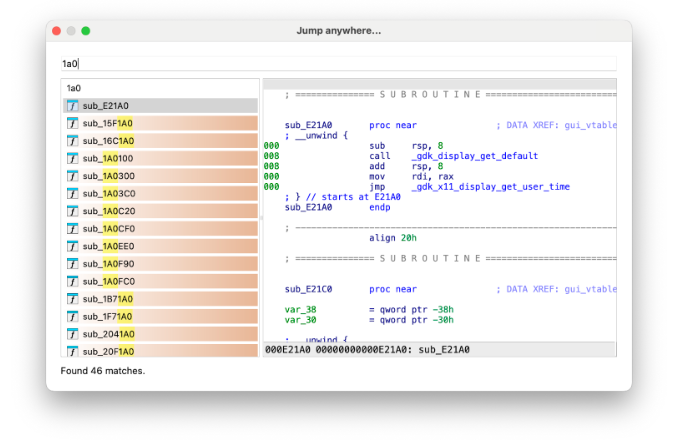
Task: Click the green zoom window button
Action: [86, 31]
